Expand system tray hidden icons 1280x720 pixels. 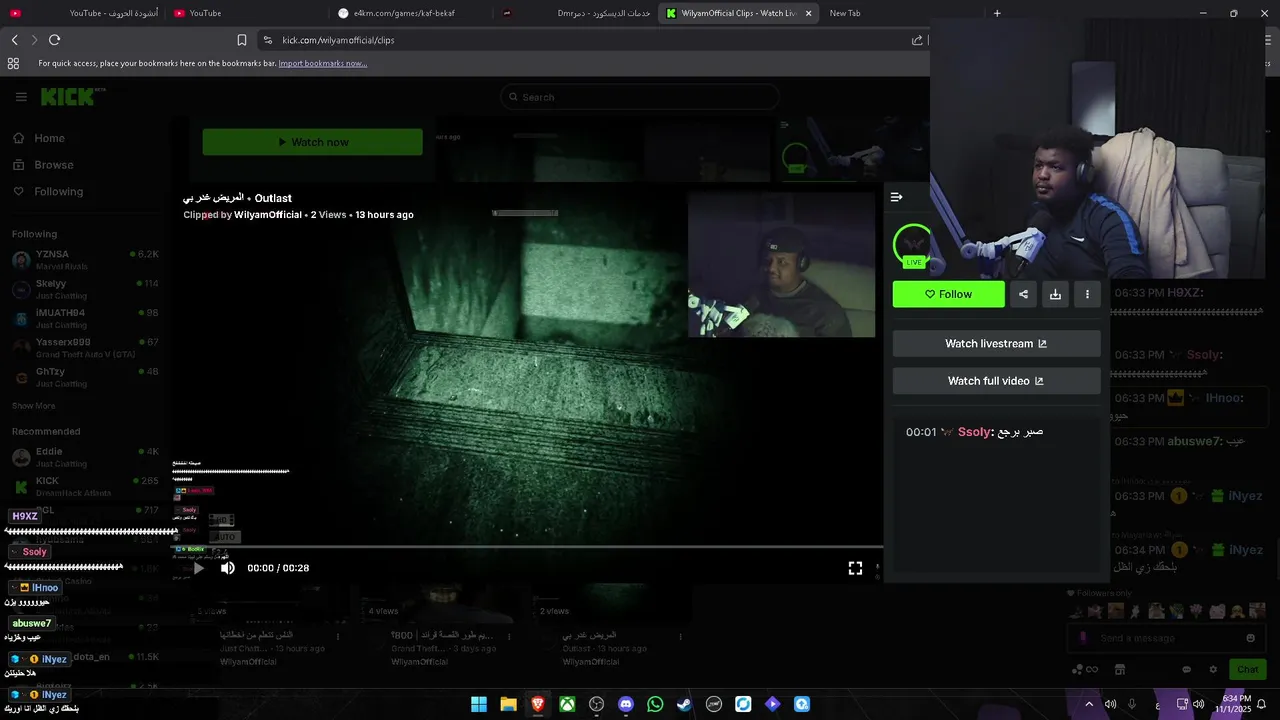[x=1089, y=704]
